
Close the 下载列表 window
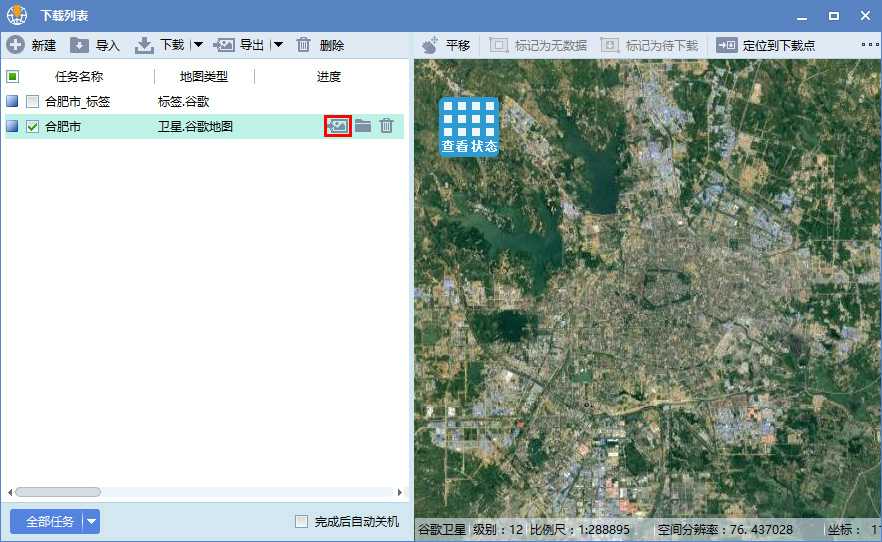tap(865, 16)
